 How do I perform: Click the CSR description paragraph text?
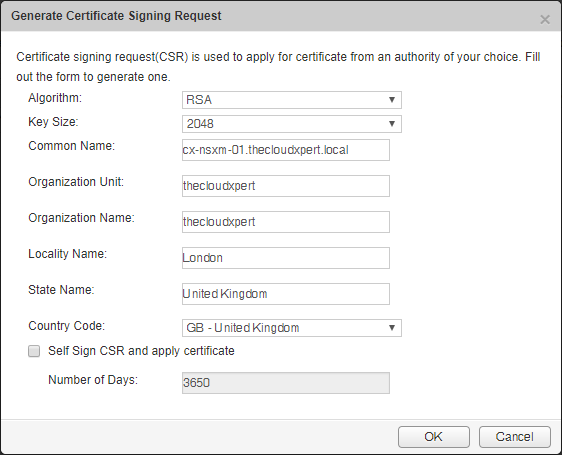(278, 67)
